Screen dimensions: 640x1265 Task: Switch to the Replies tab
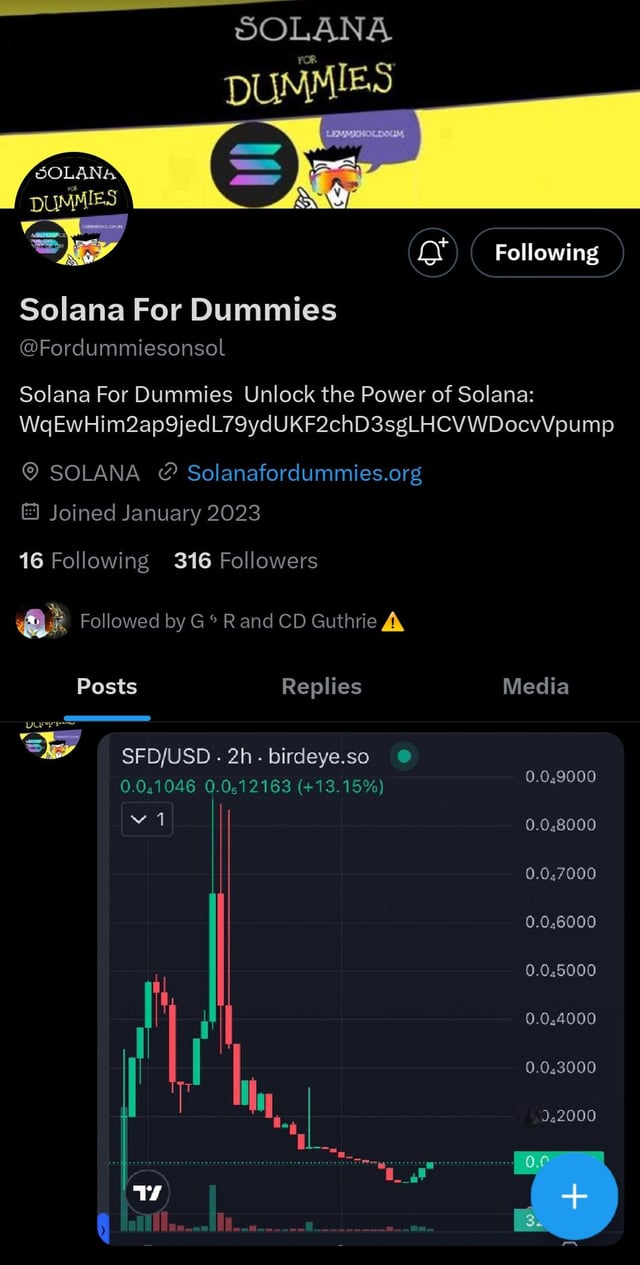[x=321, y=686]
